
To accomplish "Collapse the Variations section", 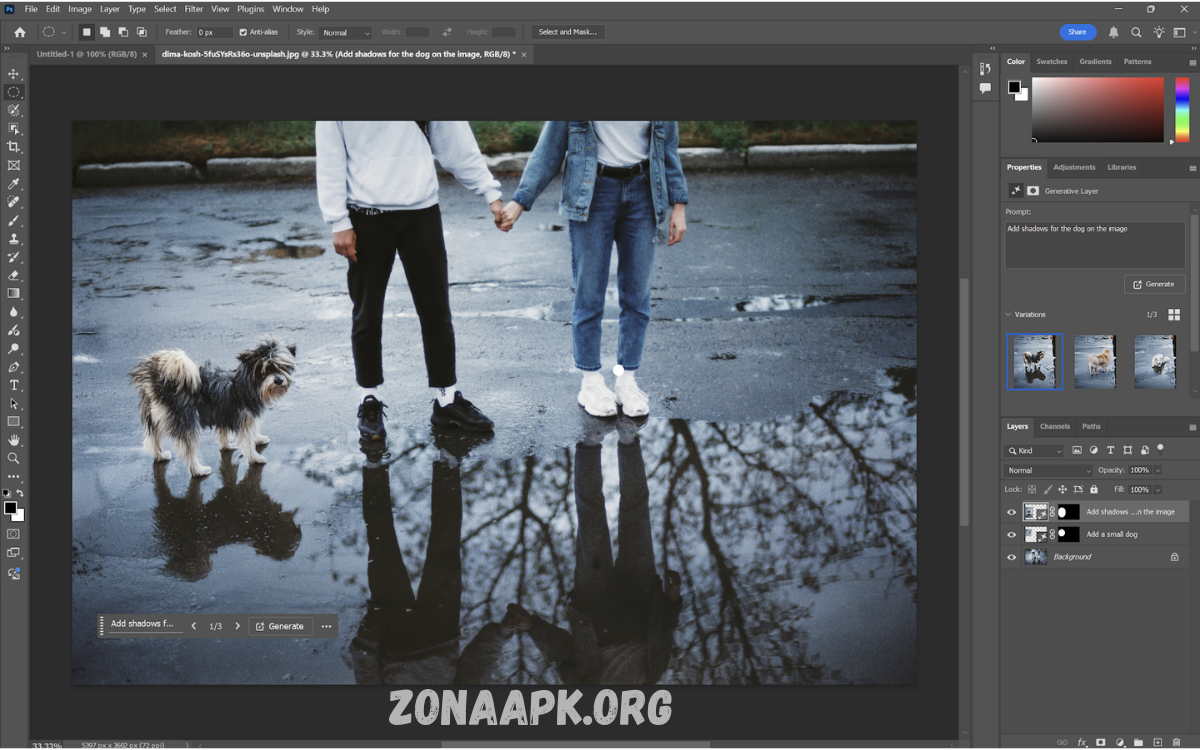I will pos(1009,315).
